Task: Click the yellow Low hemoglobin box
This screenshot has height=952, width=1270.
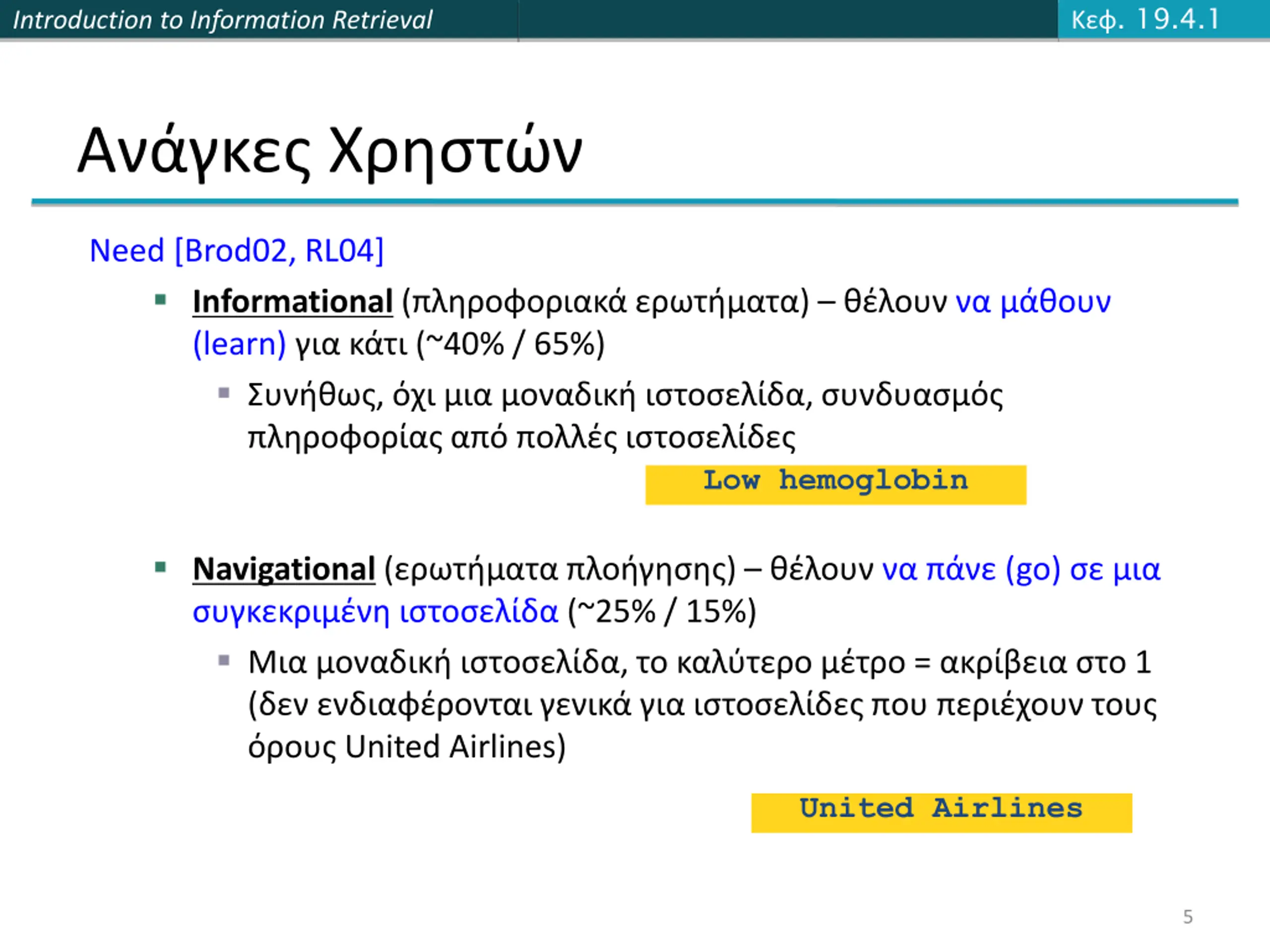Action: [835, 485]
